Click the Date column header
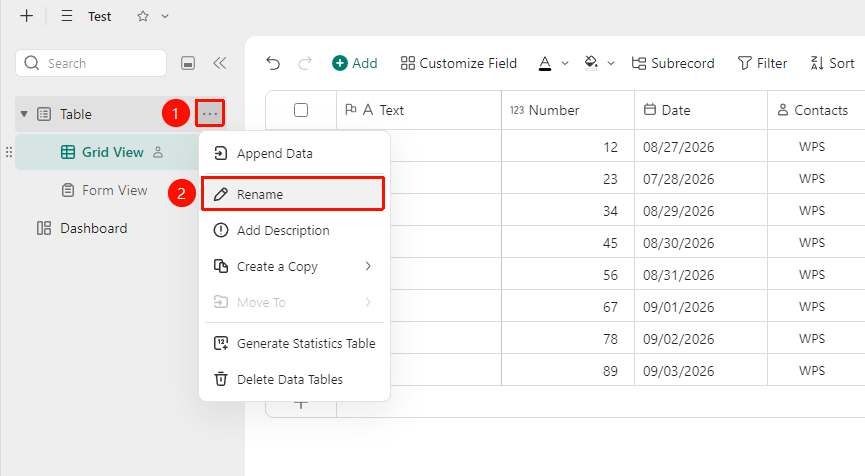Image resolution: width=865 pixels, height=476 pixels. coord(701,110)
